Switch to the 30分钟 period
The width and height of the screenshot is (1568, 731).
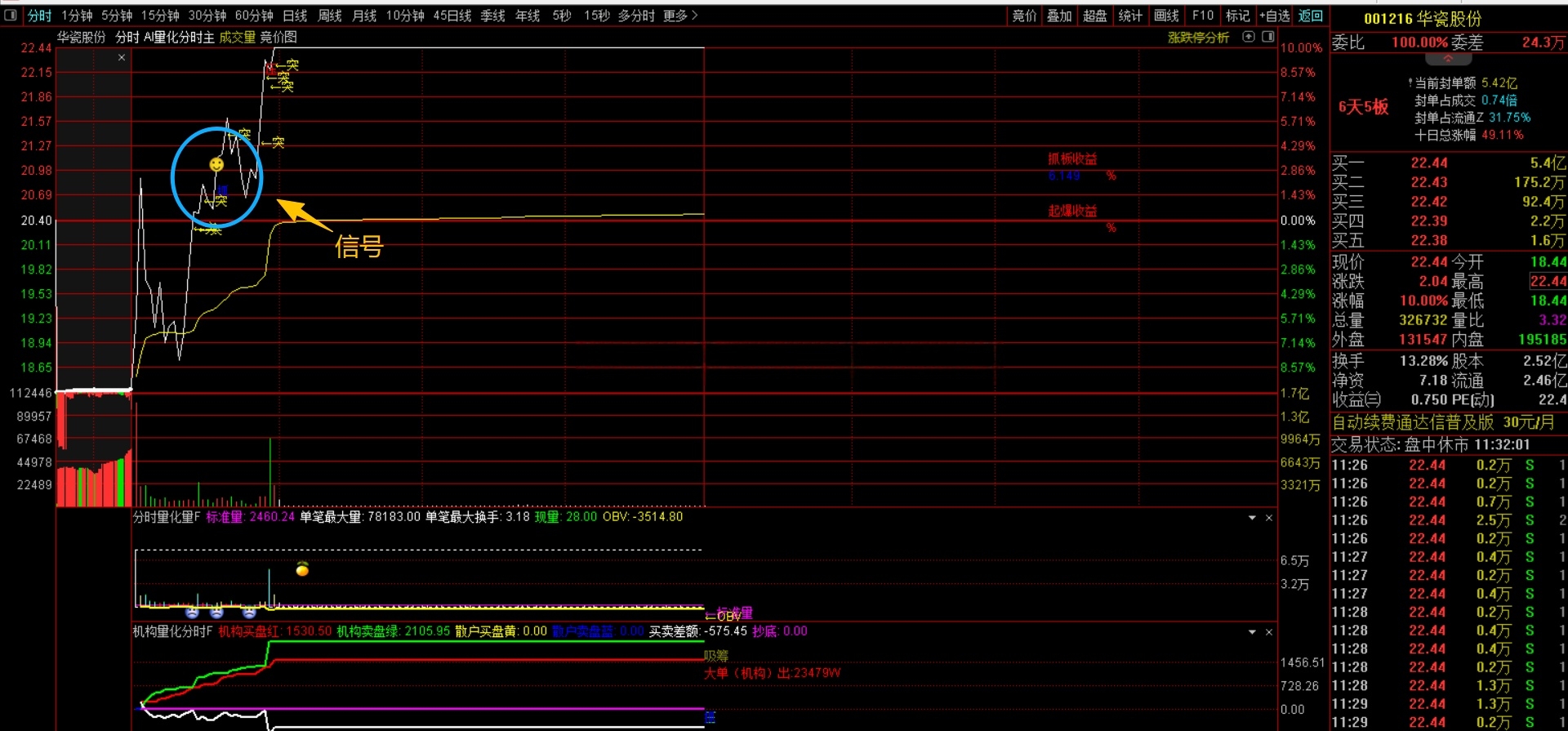point(207,16)
